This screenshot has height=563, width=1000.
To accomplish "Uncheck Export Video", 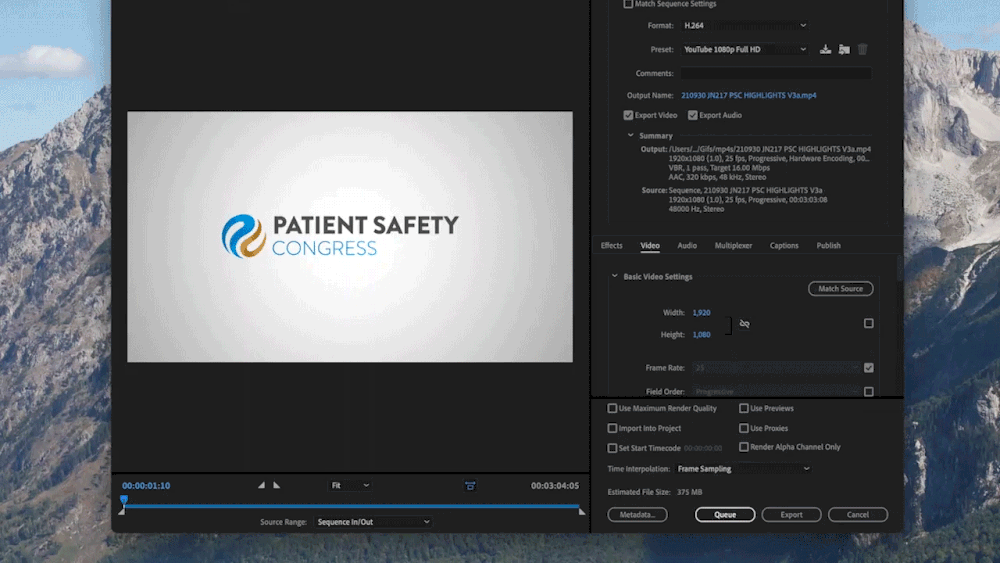I will (x=628, y=115).
